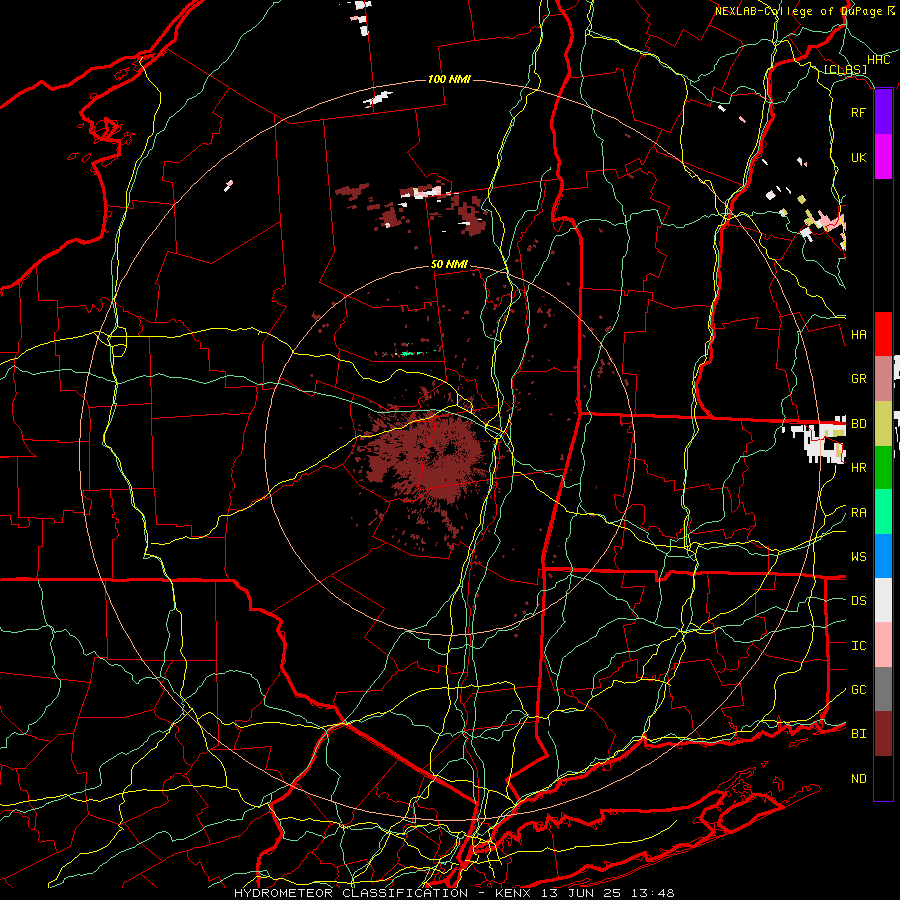Click the small green rain echo north of radar

(x=411, y=353)
